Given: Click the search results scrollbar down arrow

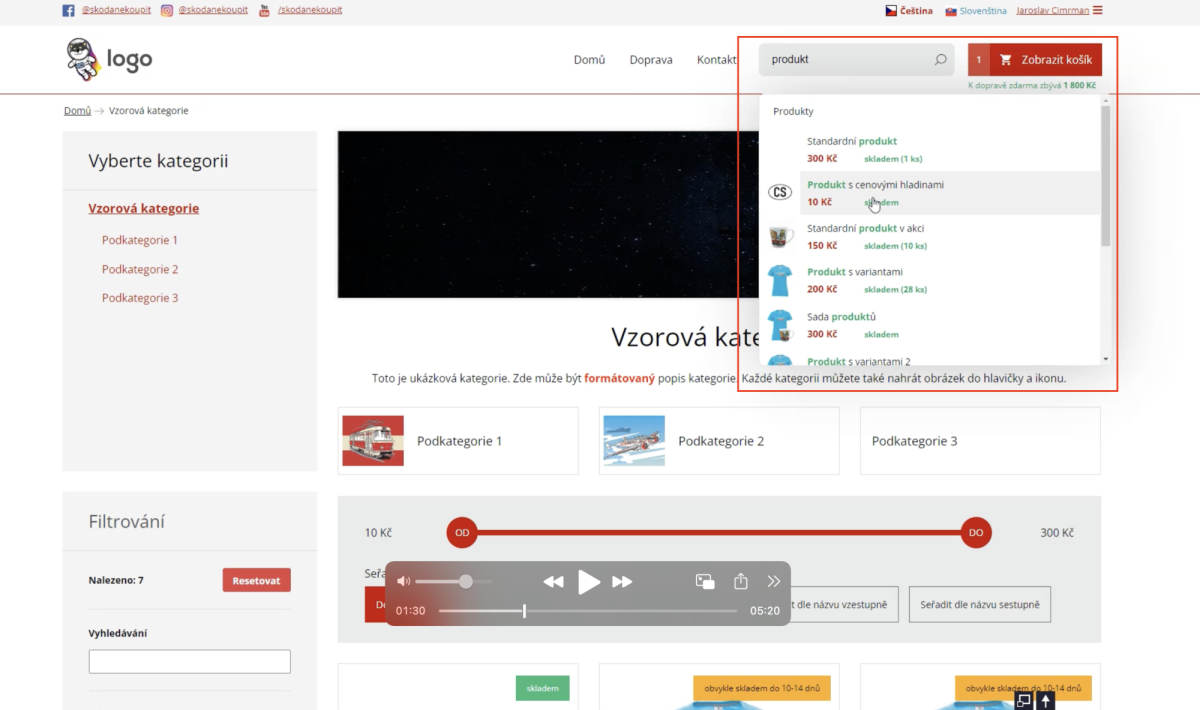Looking at the screenshot, I should (x=1105, y=358).
